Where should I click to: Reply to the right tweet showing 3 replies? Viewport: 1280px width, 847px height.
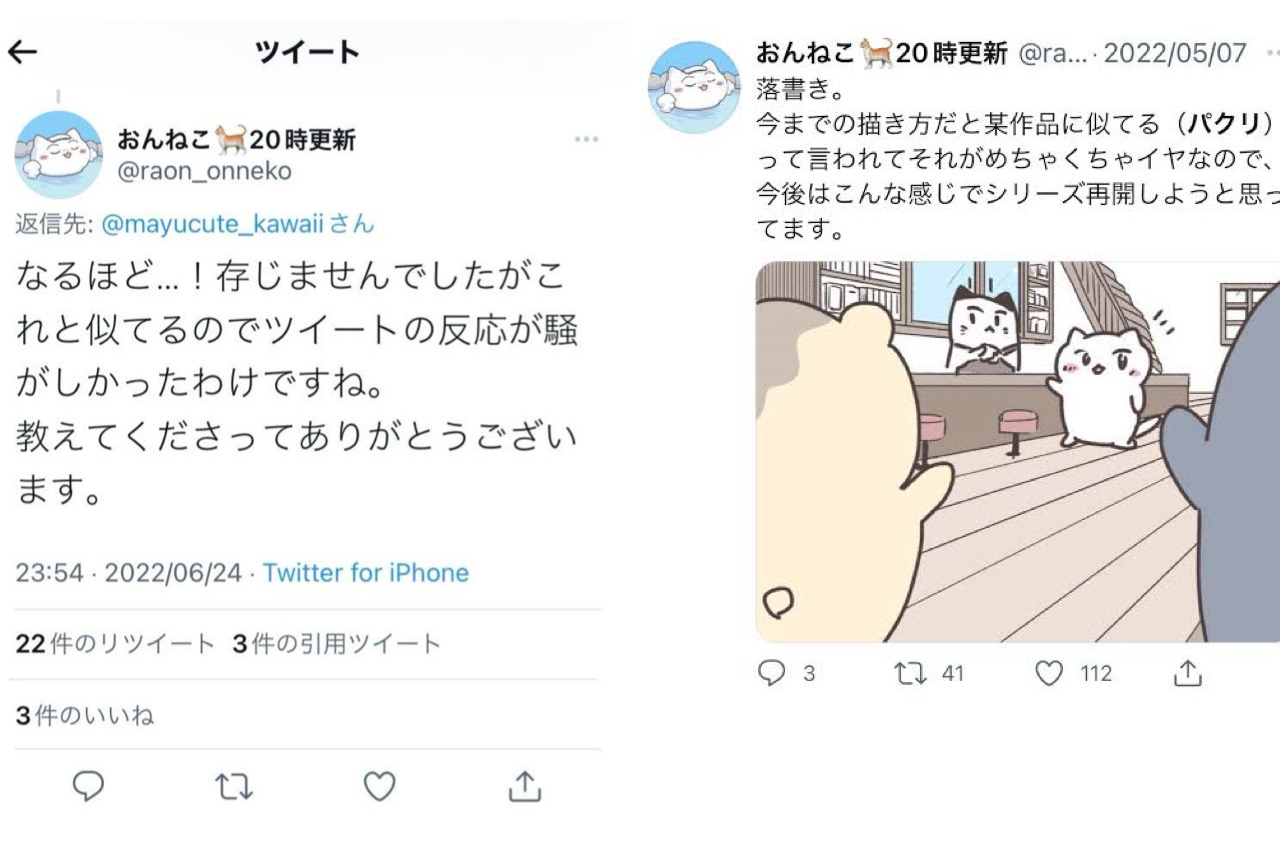pos(786,674)
